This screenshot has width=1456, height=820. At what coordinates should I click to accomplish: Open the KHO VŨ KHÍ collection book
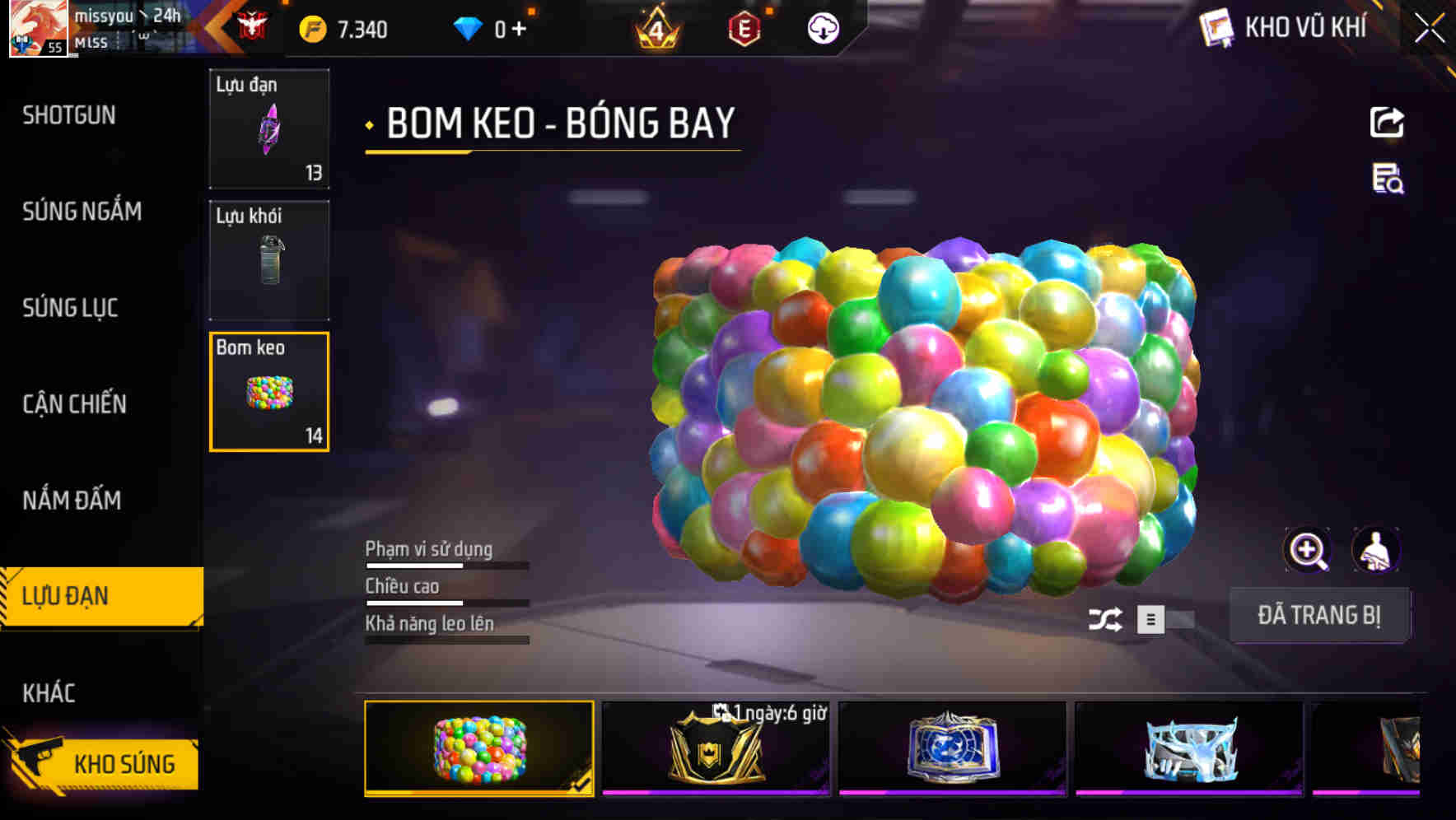(x=1283, y=28)
